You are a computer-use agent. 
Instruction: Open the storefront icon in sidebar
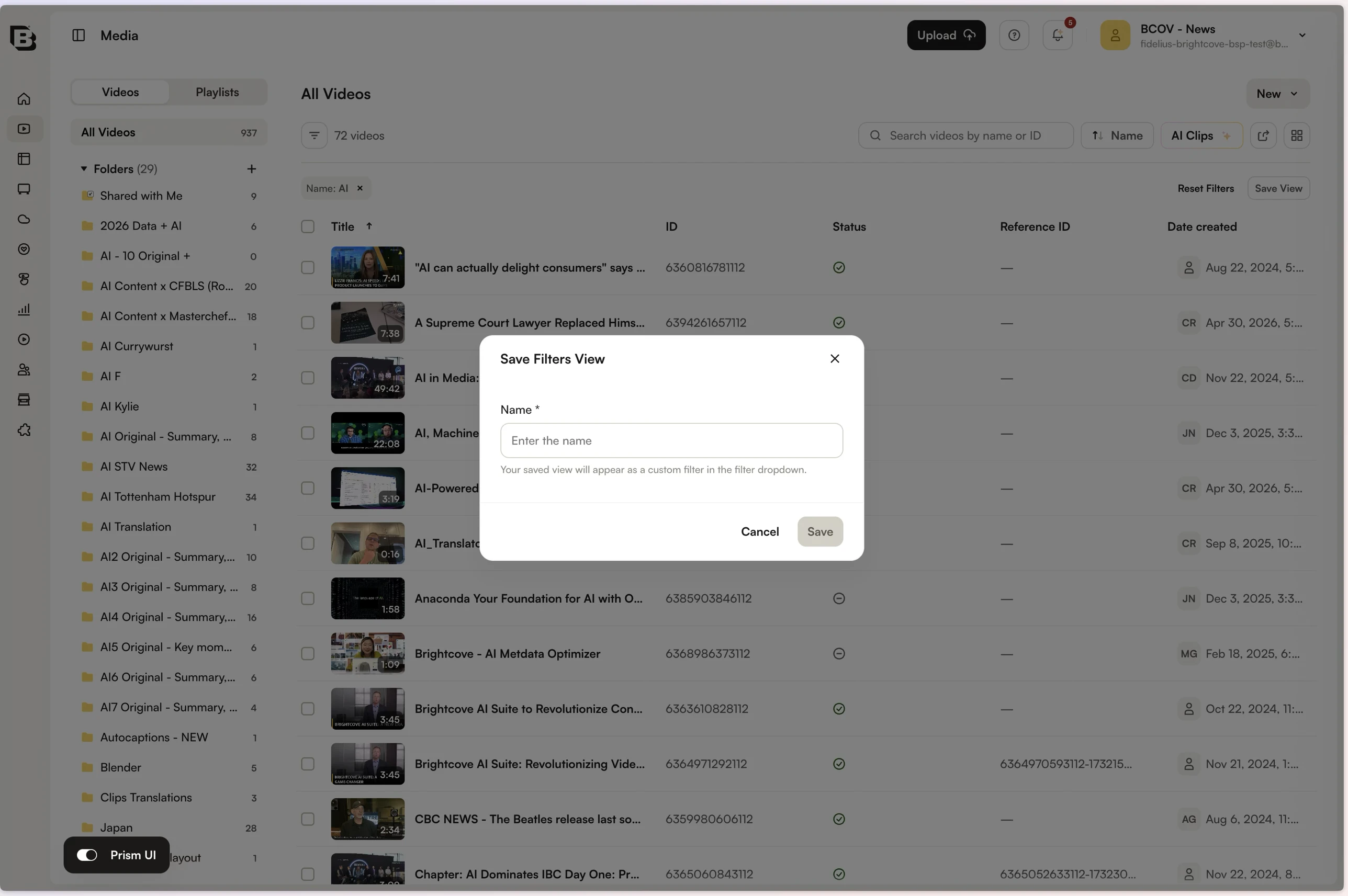24,400
